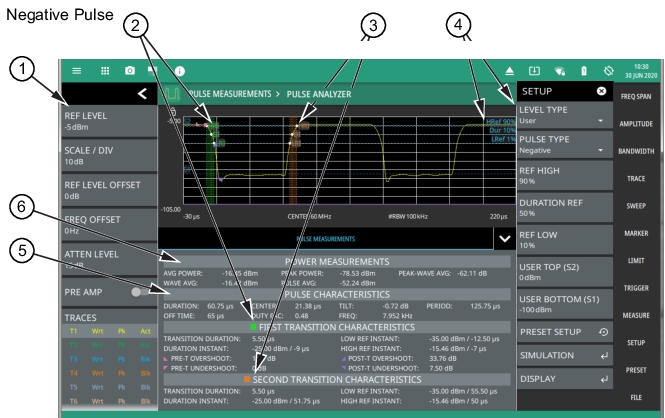Take a screenshot with the camera icon
Image resolution: width=665 pixels, height=418 pixels.
click(128, 72)
